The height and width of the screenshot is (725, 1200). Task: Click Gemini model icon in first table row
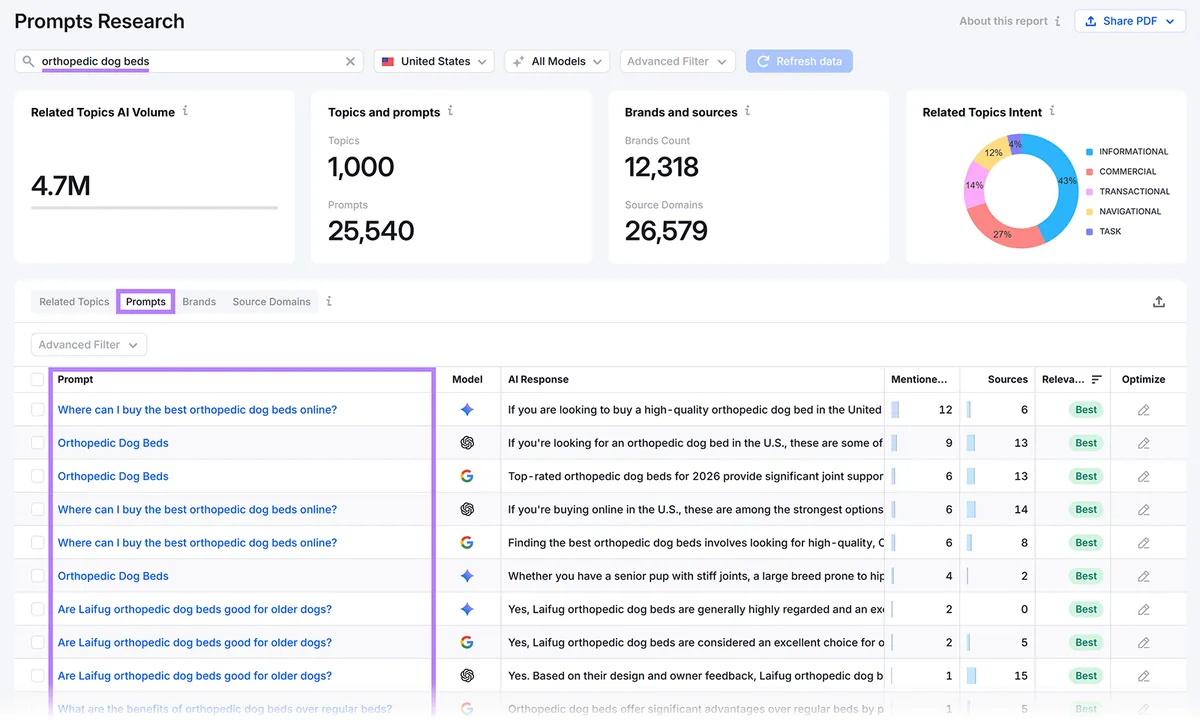(467, 410)
